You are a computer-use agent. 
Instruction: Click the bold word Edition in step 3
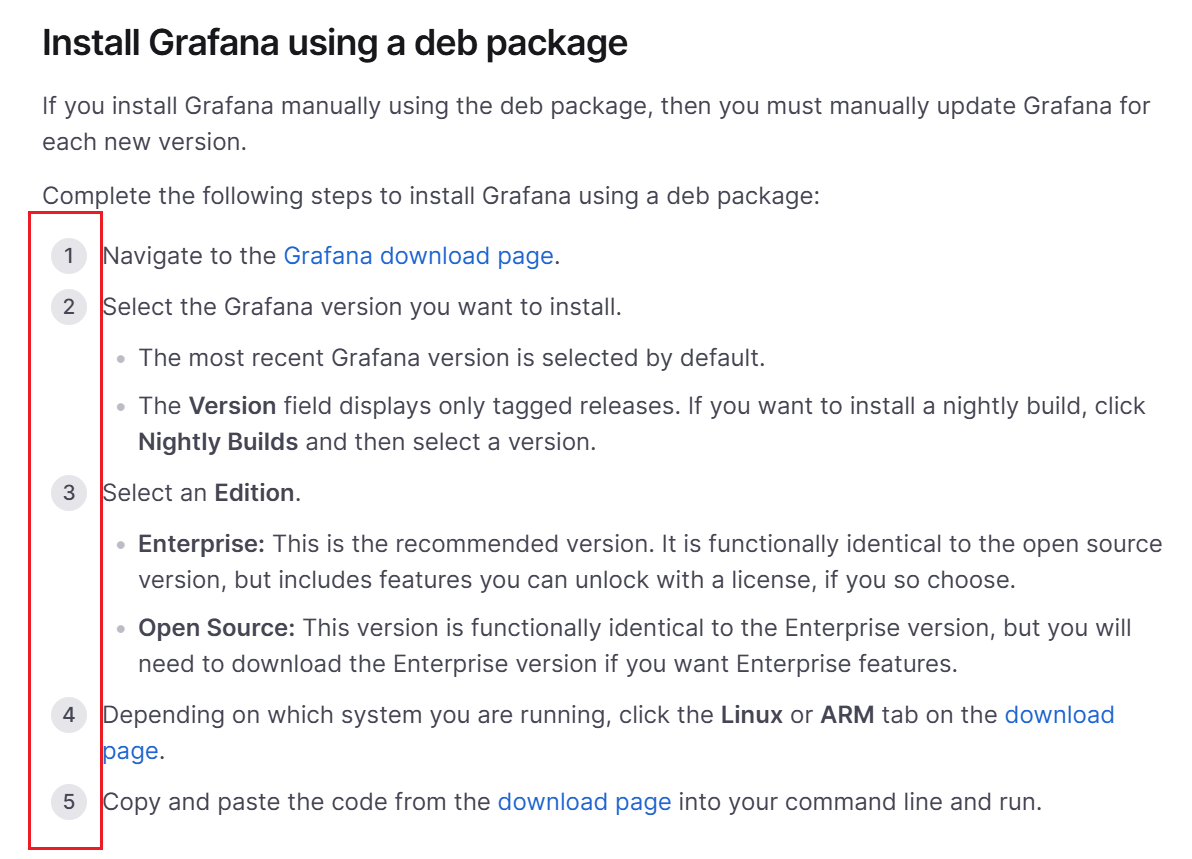(x=254, y=493)
